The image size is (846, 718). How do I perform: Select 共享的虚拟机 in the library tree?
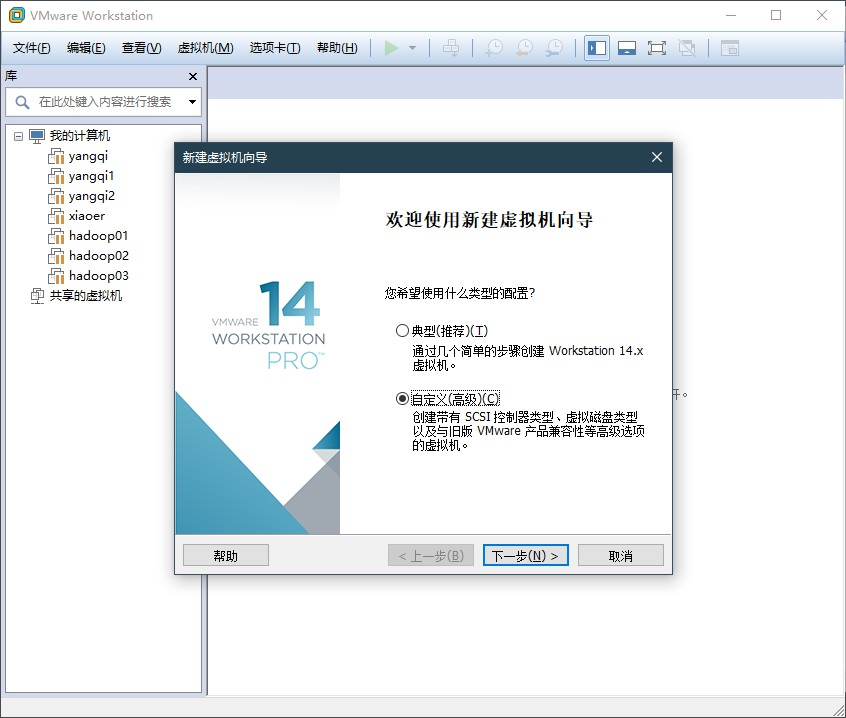86,296
